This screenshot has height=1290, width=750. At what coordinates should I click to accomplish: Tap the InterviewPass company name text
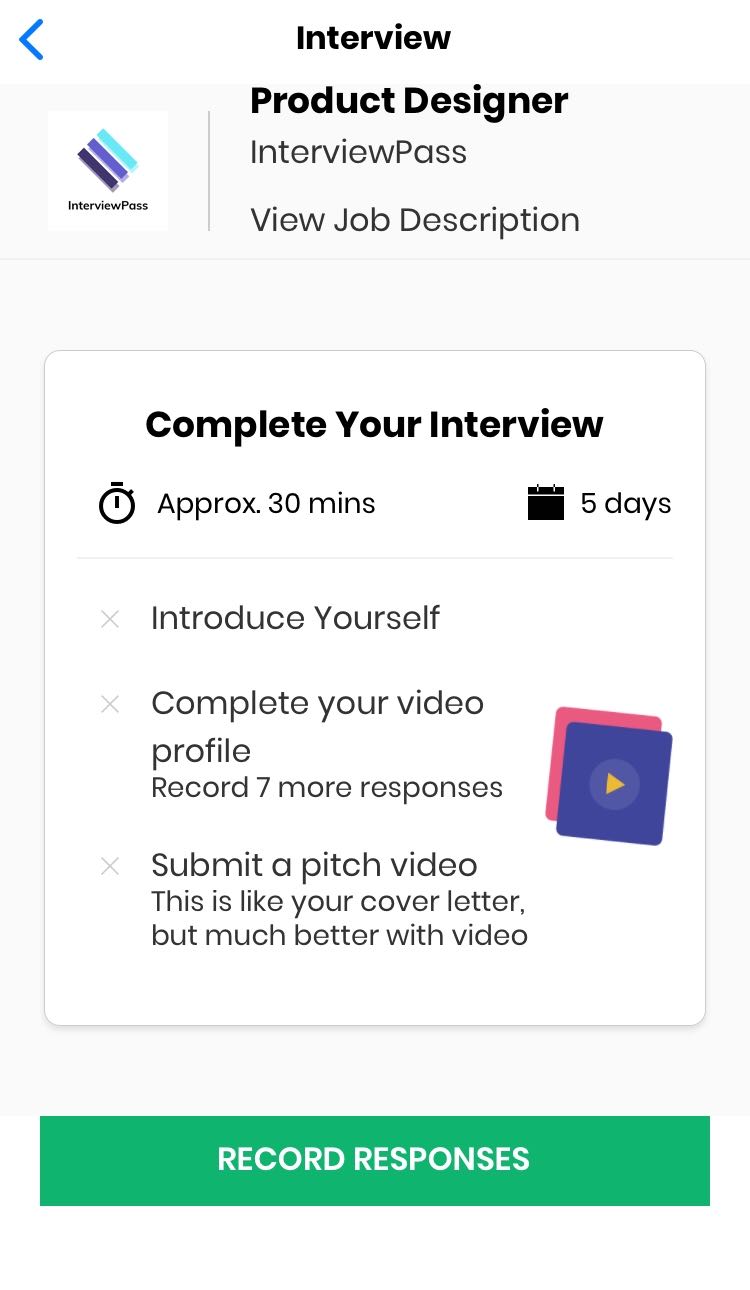point(358,153)
